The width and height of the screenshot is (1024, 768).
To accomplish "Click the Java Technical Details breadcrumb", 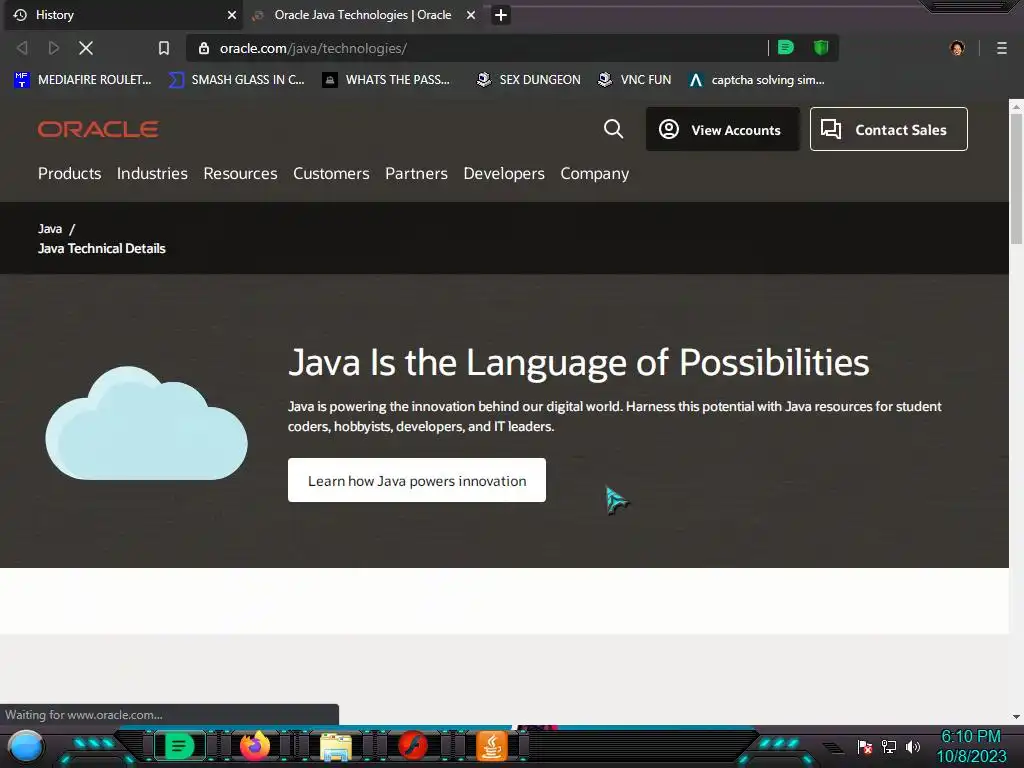I will pyautogui.click(x=101, y=249).
